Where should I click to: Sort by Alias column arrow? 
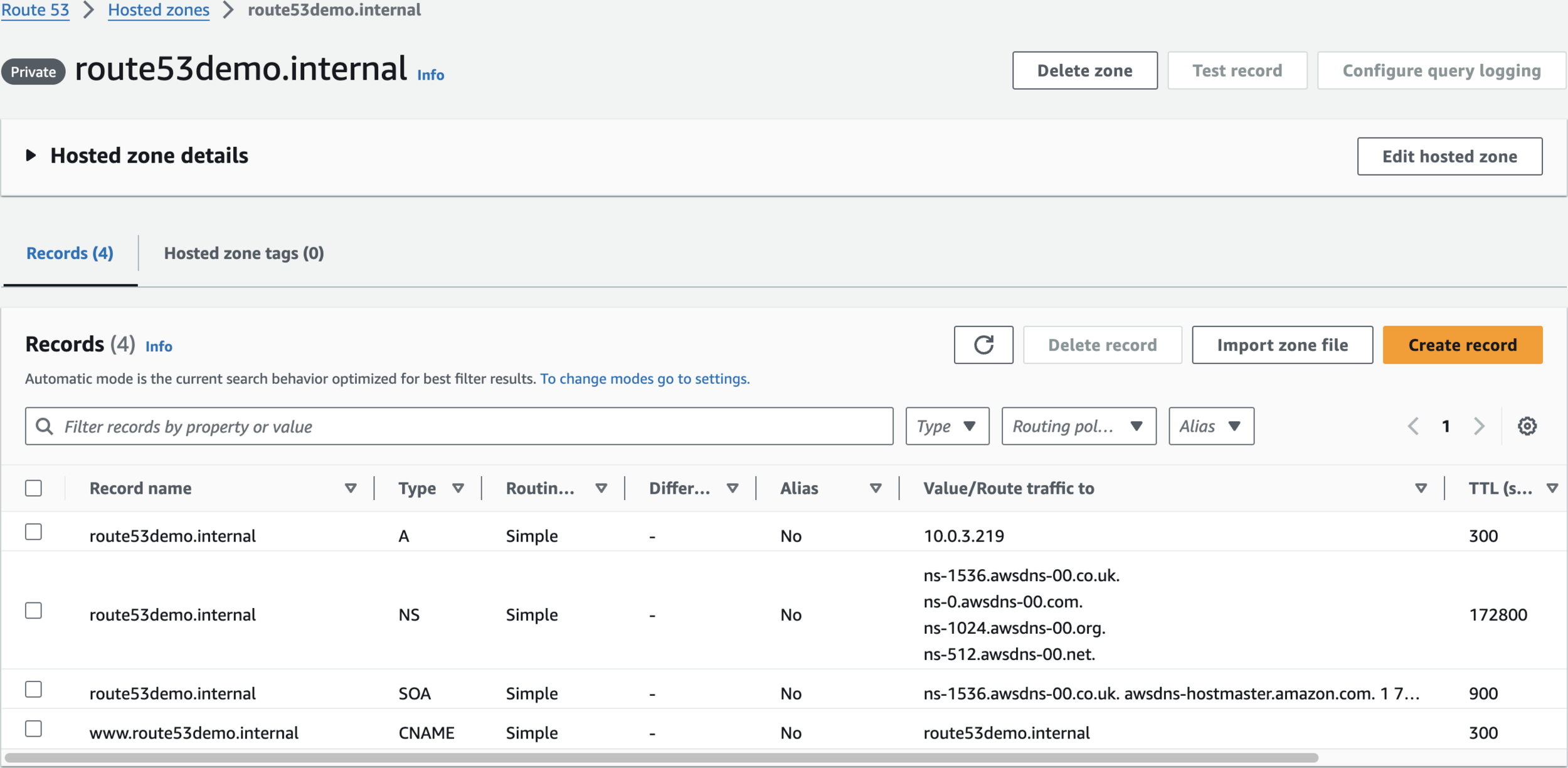pos(876,488)
